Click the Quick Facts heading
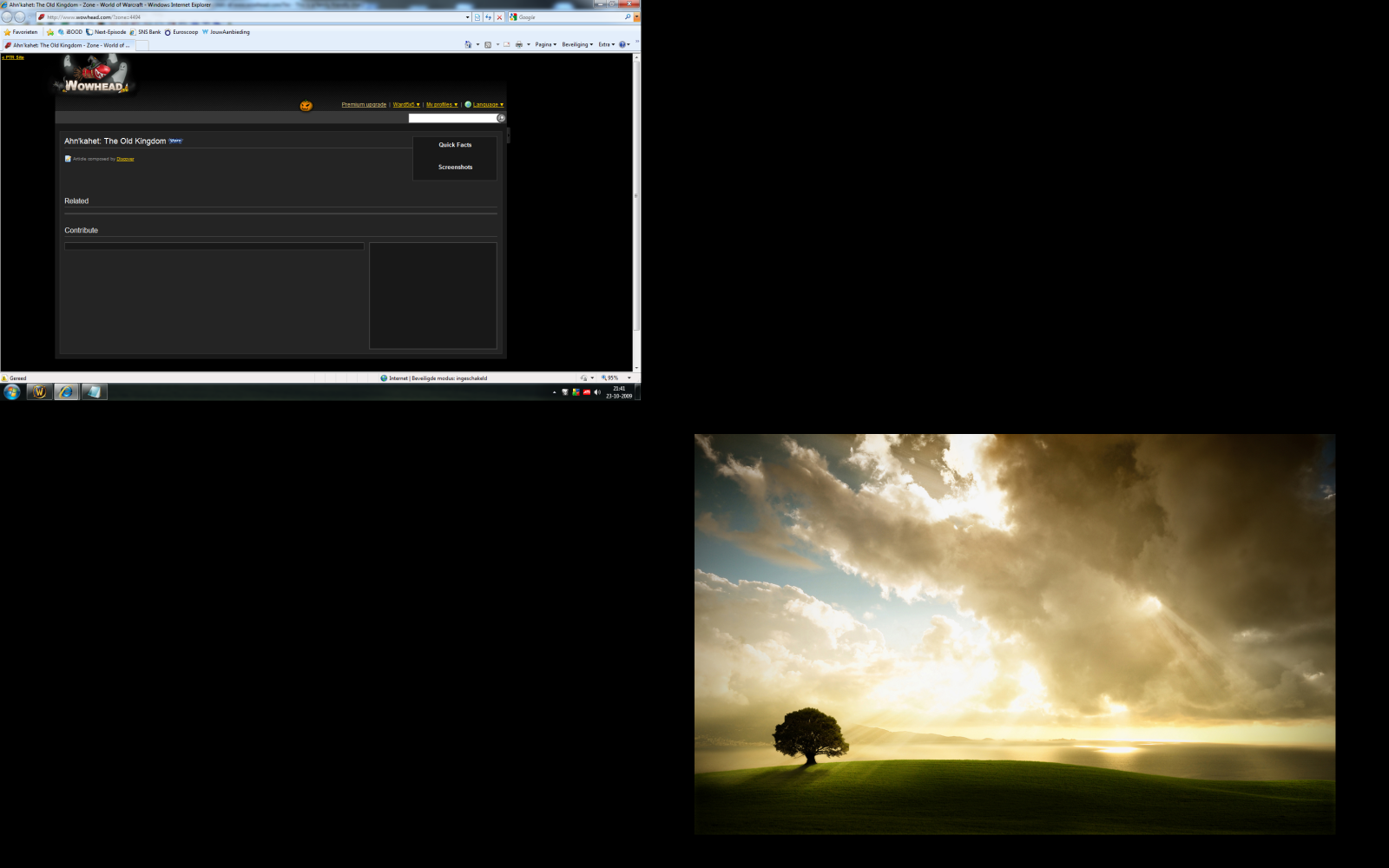Viewport: 1389px width, 868px height. 455,145
